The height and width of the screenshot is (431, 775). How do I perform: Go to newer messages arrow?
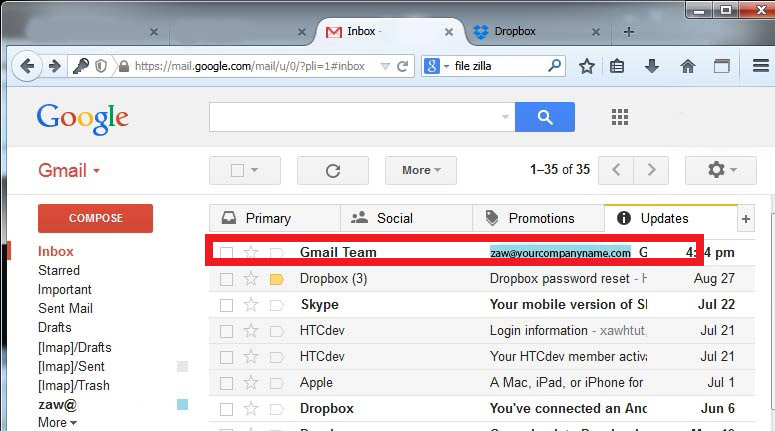(x=616, y=170)
